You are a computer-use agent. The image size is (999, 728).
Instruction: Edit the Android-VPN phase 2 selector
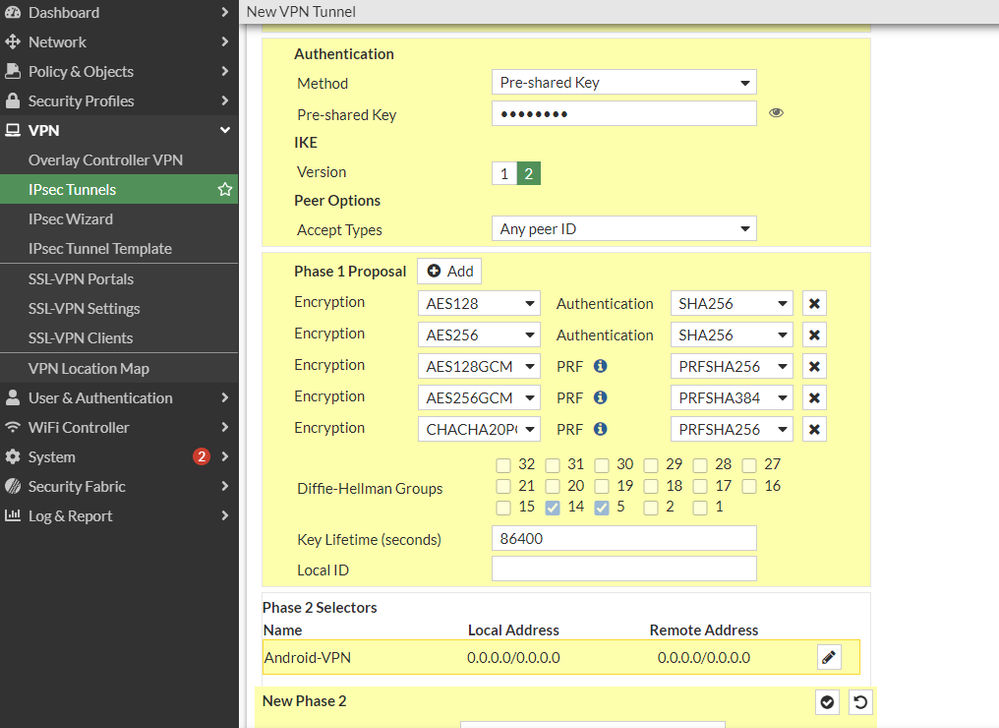tap(828, 657)
